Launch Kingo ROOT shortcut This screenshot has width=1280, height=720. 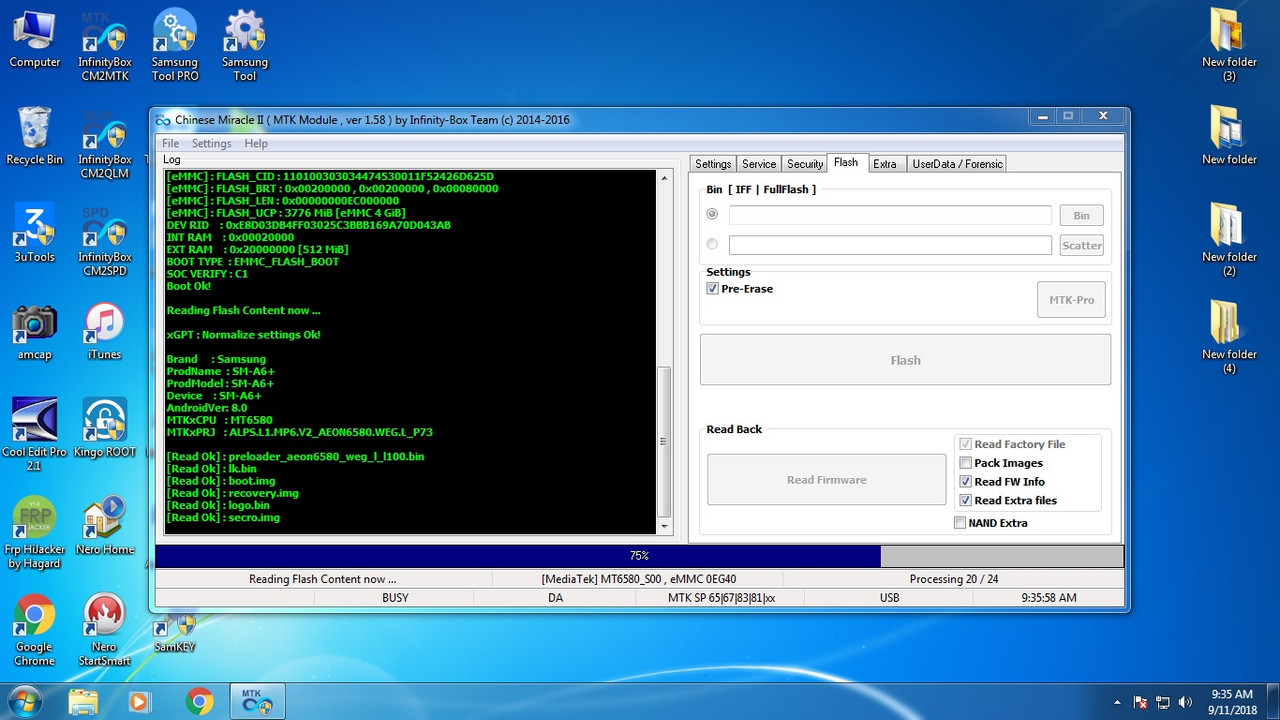click(105, 429)
